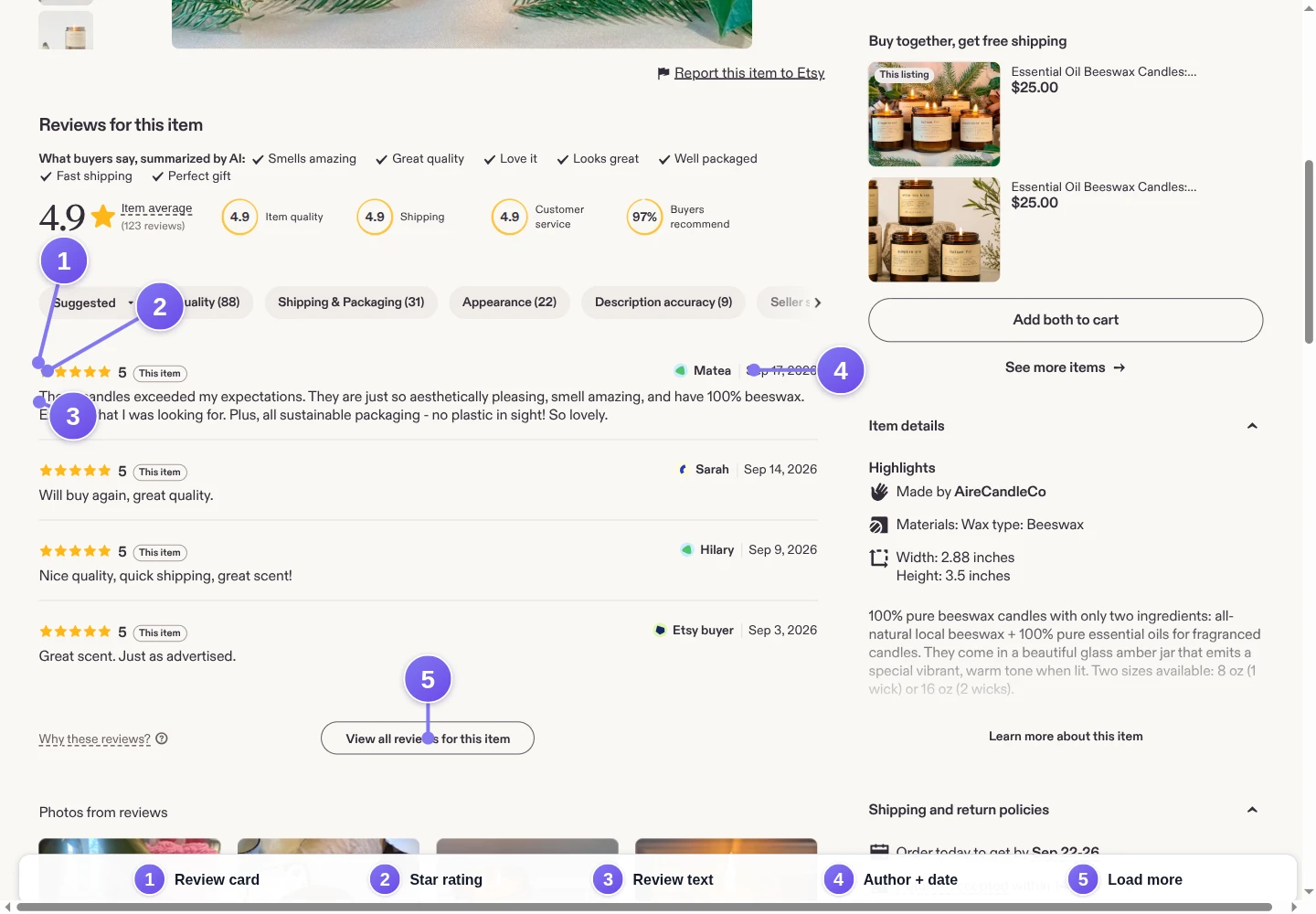1316x914 pixels.
Task: Click the Smells amazing summary tag
Action: [304, 159]
